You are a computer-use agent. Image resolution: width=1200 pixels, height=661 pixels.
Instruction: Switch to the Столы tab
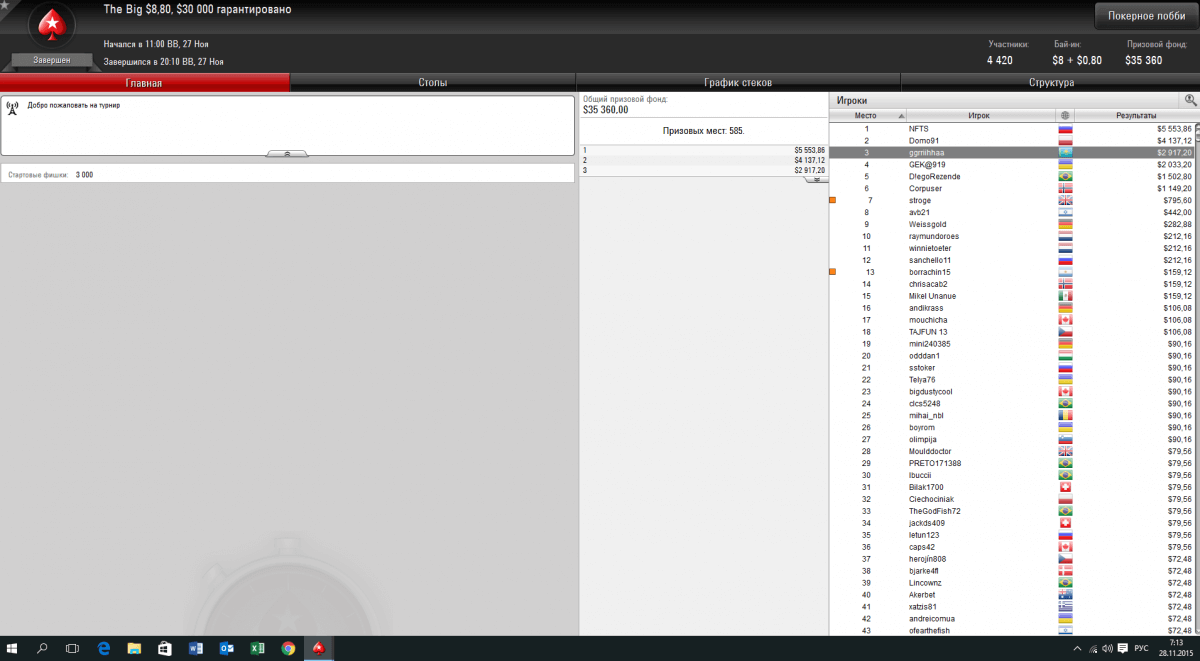pos(432,83)
